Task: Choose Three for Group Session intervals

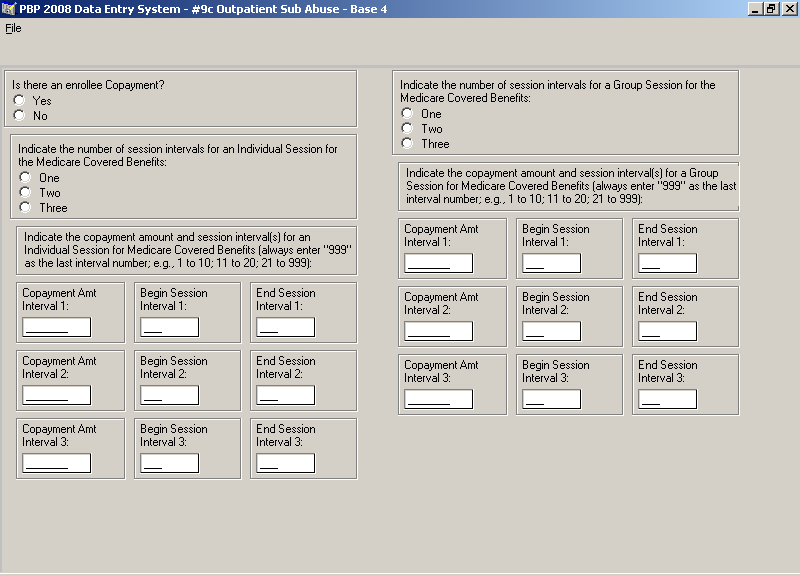Action: click(407, 143)
